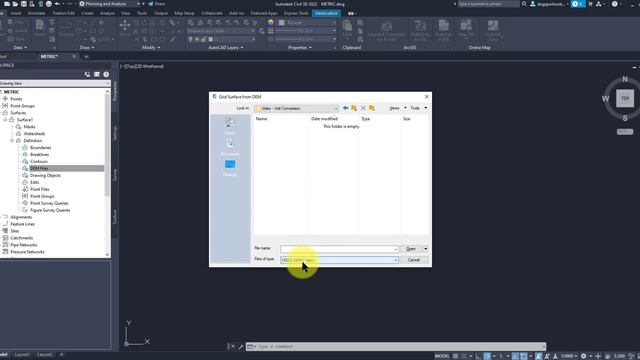Open the Analyze ribbon tab
The width and height of the screenshot is (640, 360).
click(x=107, y=13)
